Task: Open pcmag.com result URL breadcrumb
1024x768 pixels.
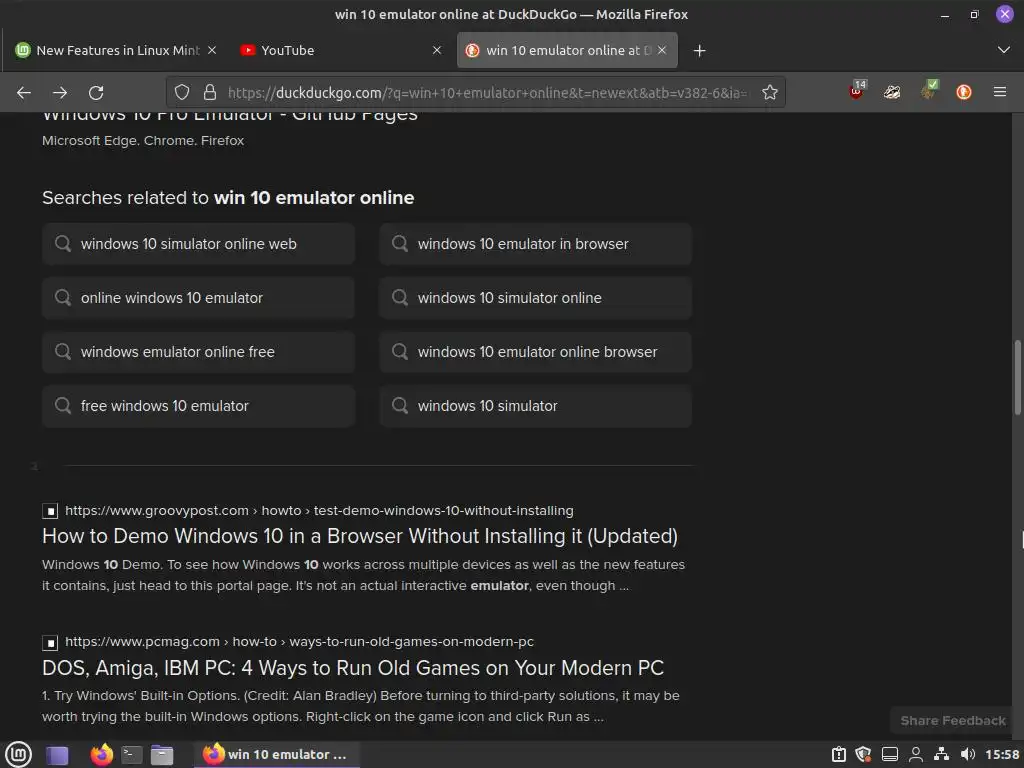Action: tap(299, 642)
